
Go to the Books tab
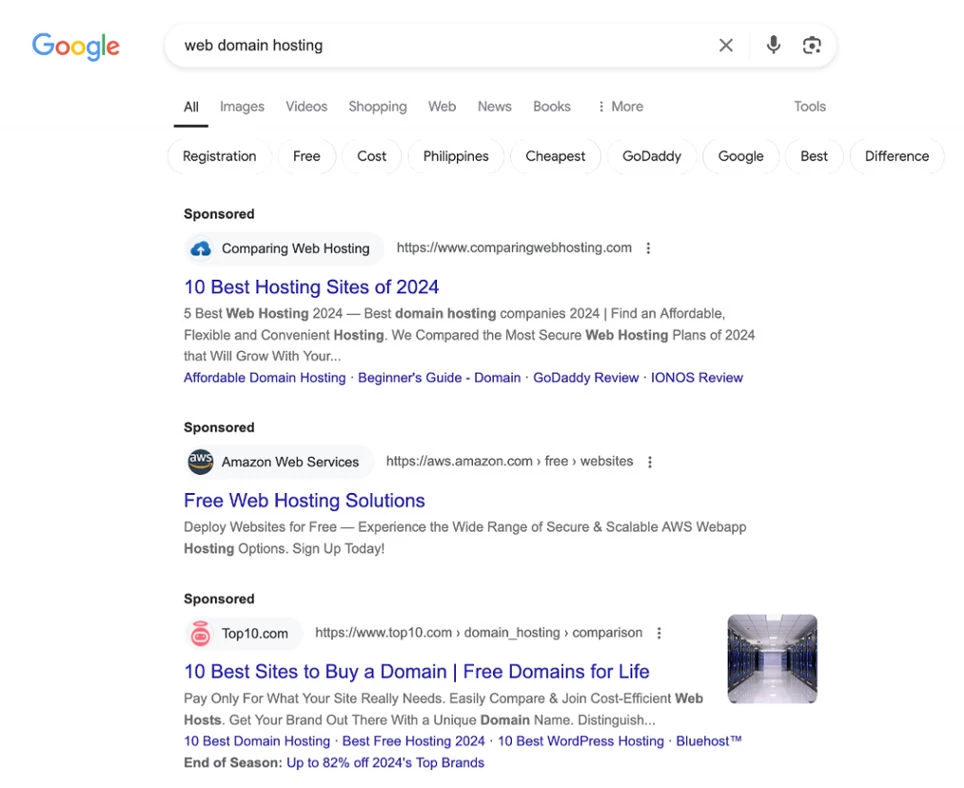point(551,106)
